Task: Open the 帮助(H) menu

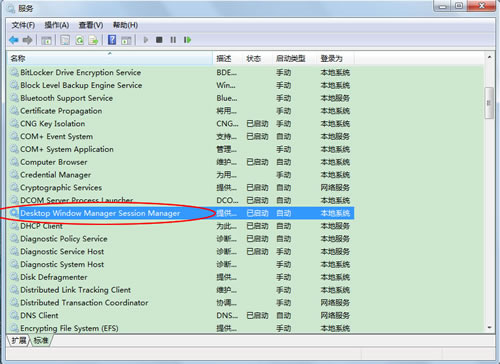Action: click(x=125, y=25)
